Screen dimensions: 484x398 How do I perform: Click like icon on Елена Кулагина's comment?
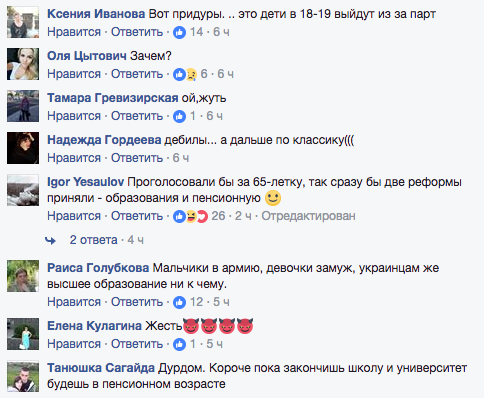click(179, 344)
